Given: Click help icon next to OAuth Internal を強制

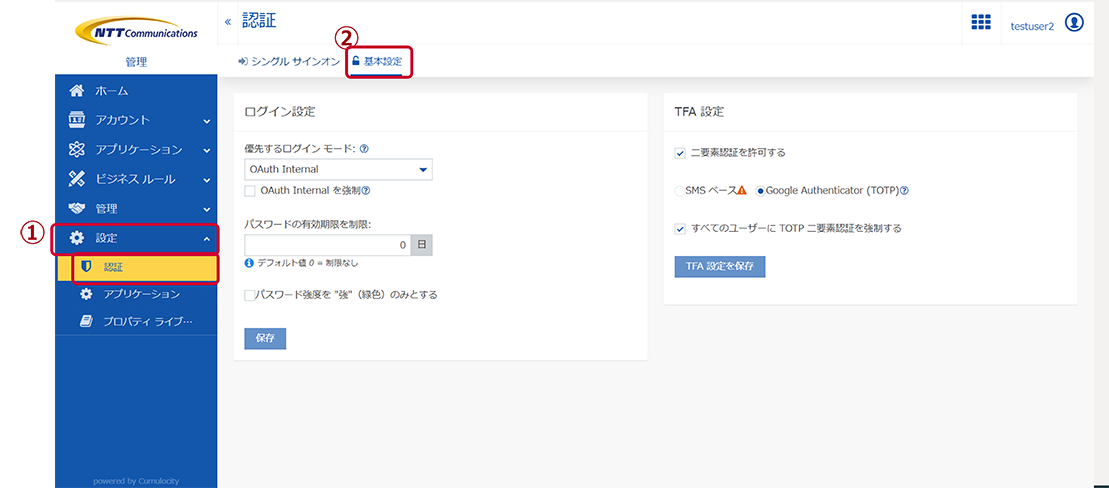Looking at the screenshot, I should coord(366,190).
